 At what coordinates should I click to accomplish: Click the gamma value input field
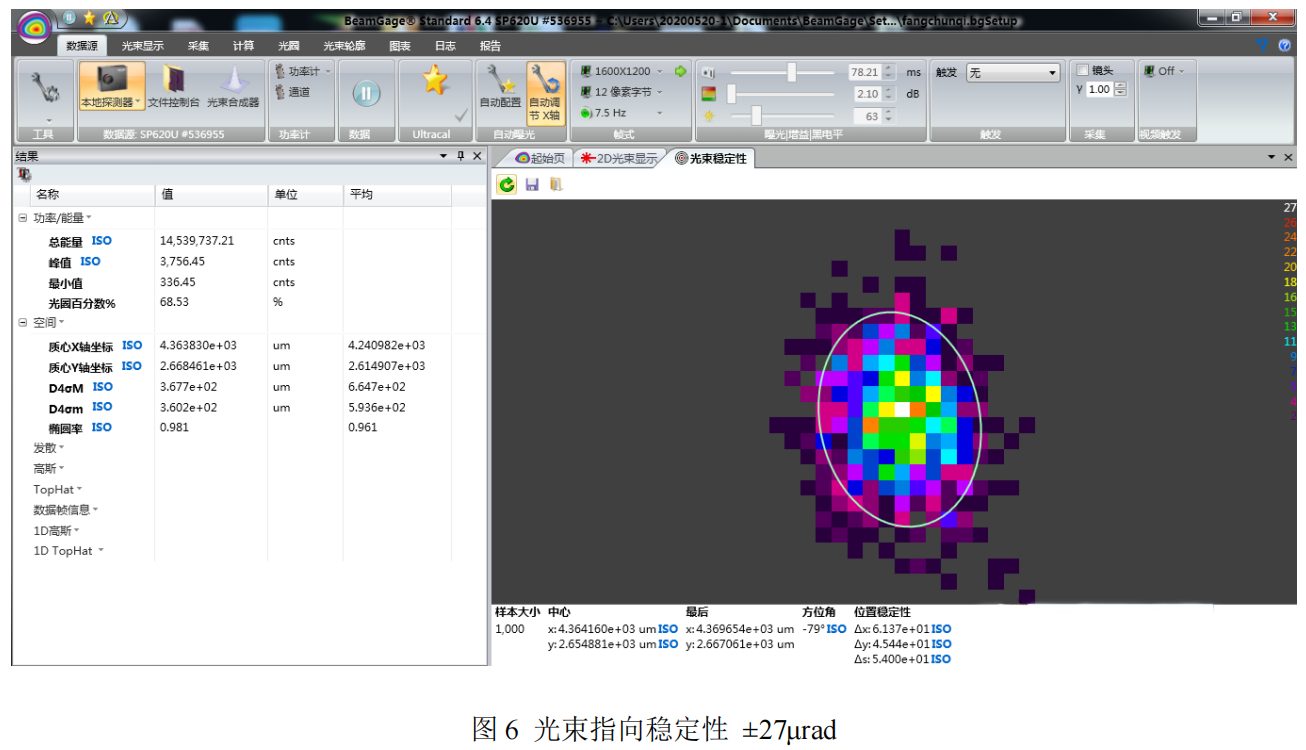pyautogui.click(x=1098, y=90)
